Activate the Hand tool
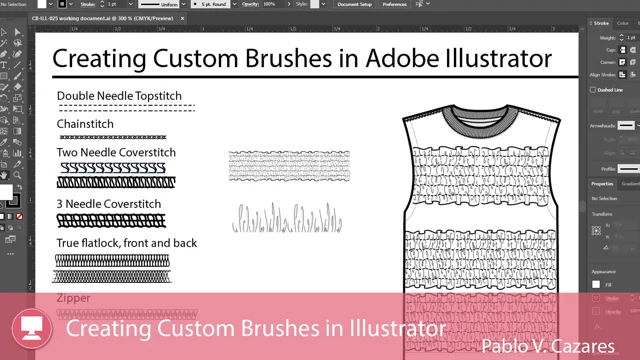Screen dimensions: 640x360 (x=4, y=176)
